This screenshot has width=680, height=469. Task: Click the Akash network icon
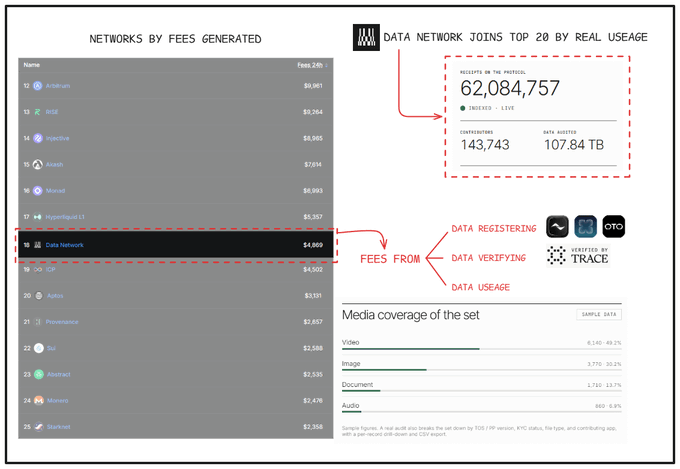[38, 164]
